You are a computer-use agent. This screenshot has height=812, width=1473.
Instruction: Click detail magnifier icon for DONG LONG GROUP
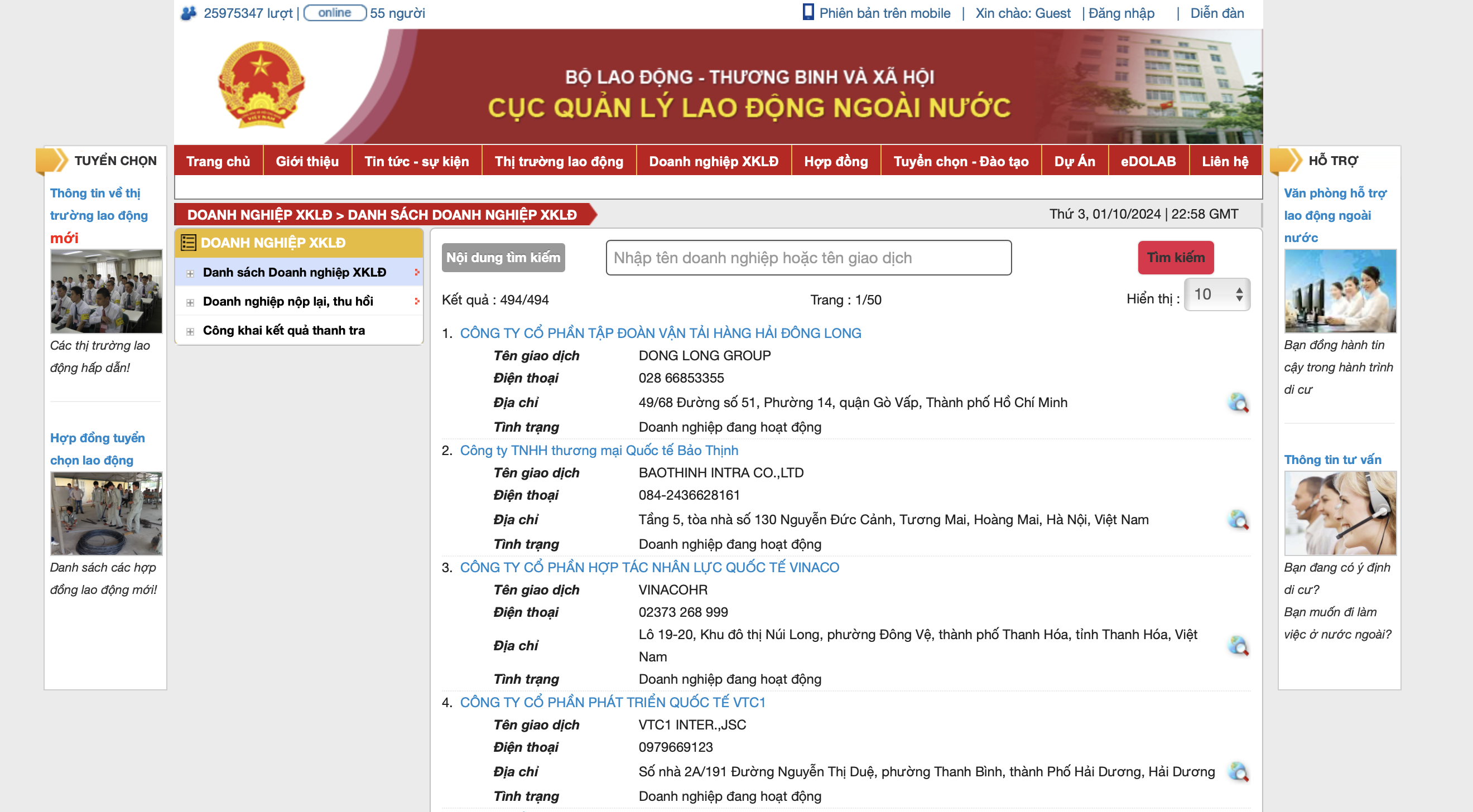click(1238, 403)
